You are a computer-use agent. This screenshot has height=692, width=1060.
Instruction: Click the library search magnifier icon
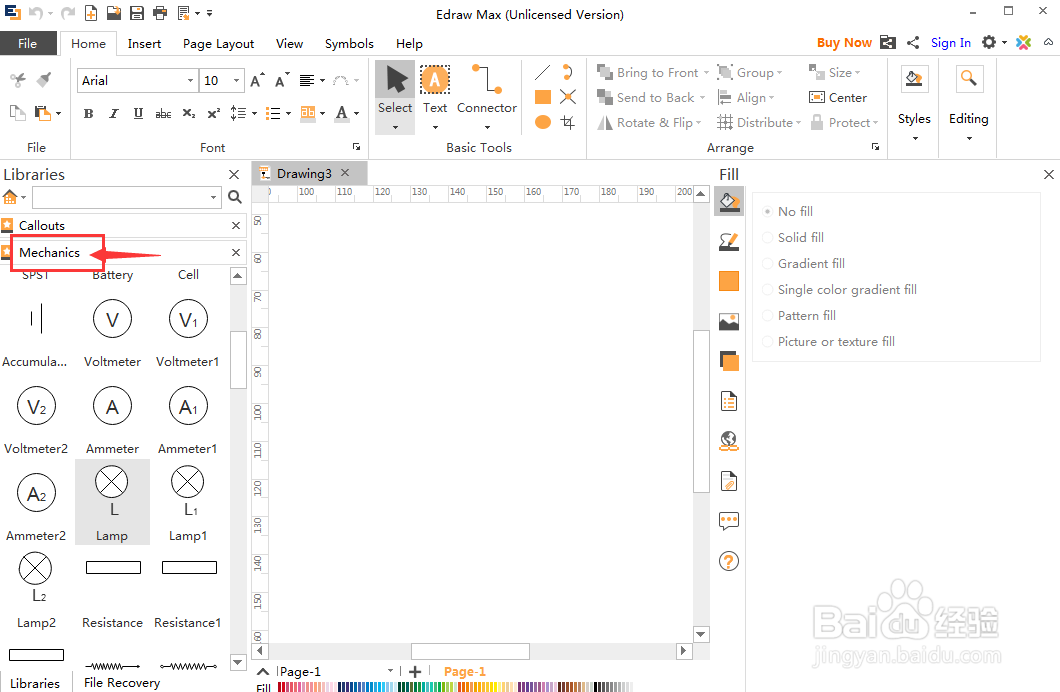tap(235, 197)
